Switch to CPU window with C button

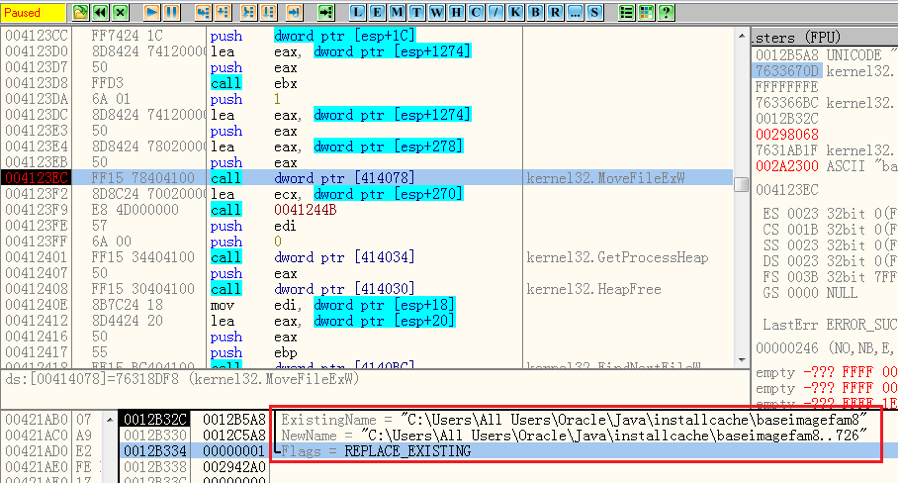pyautogui.click(x=476, y=12)
